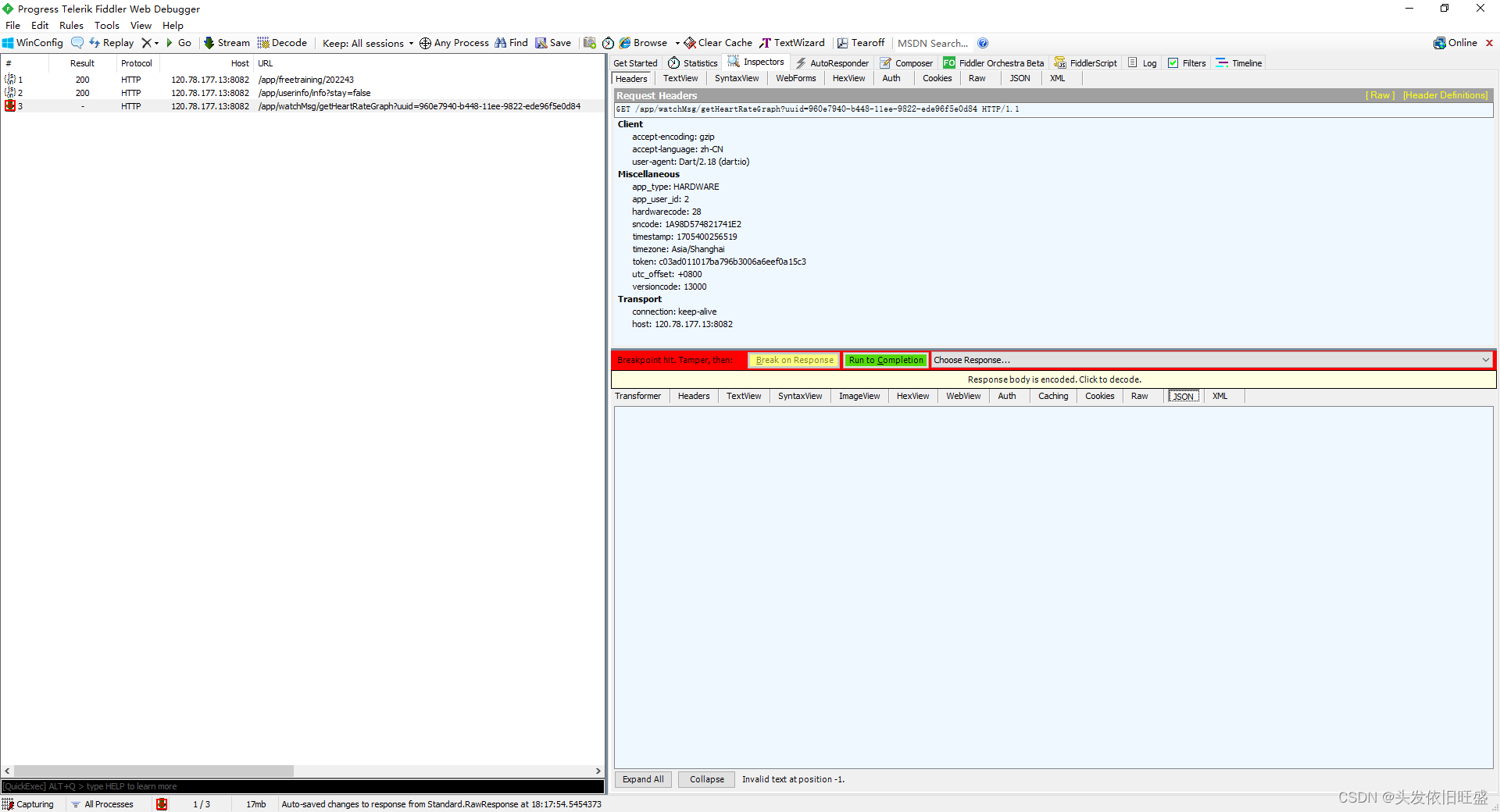Click the breakpoint icon in status bar
This screenshot has width=1500, height=812.
coord(162,804)
